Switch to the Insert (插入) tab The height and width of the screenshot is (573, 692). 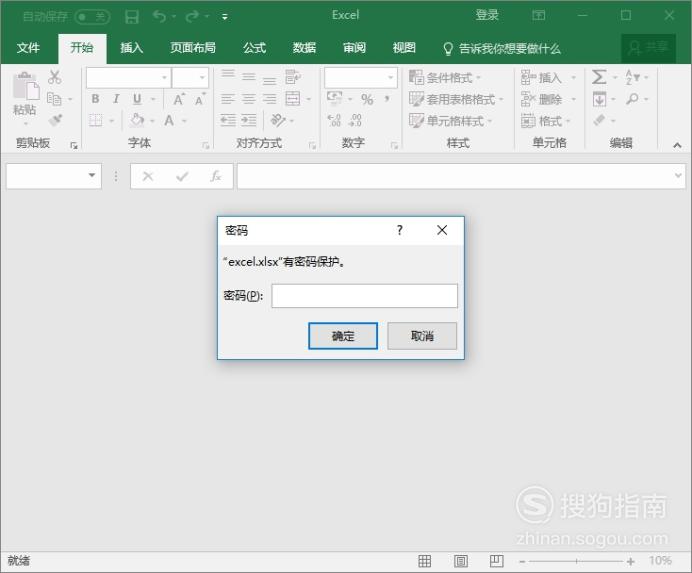(132, 48)
